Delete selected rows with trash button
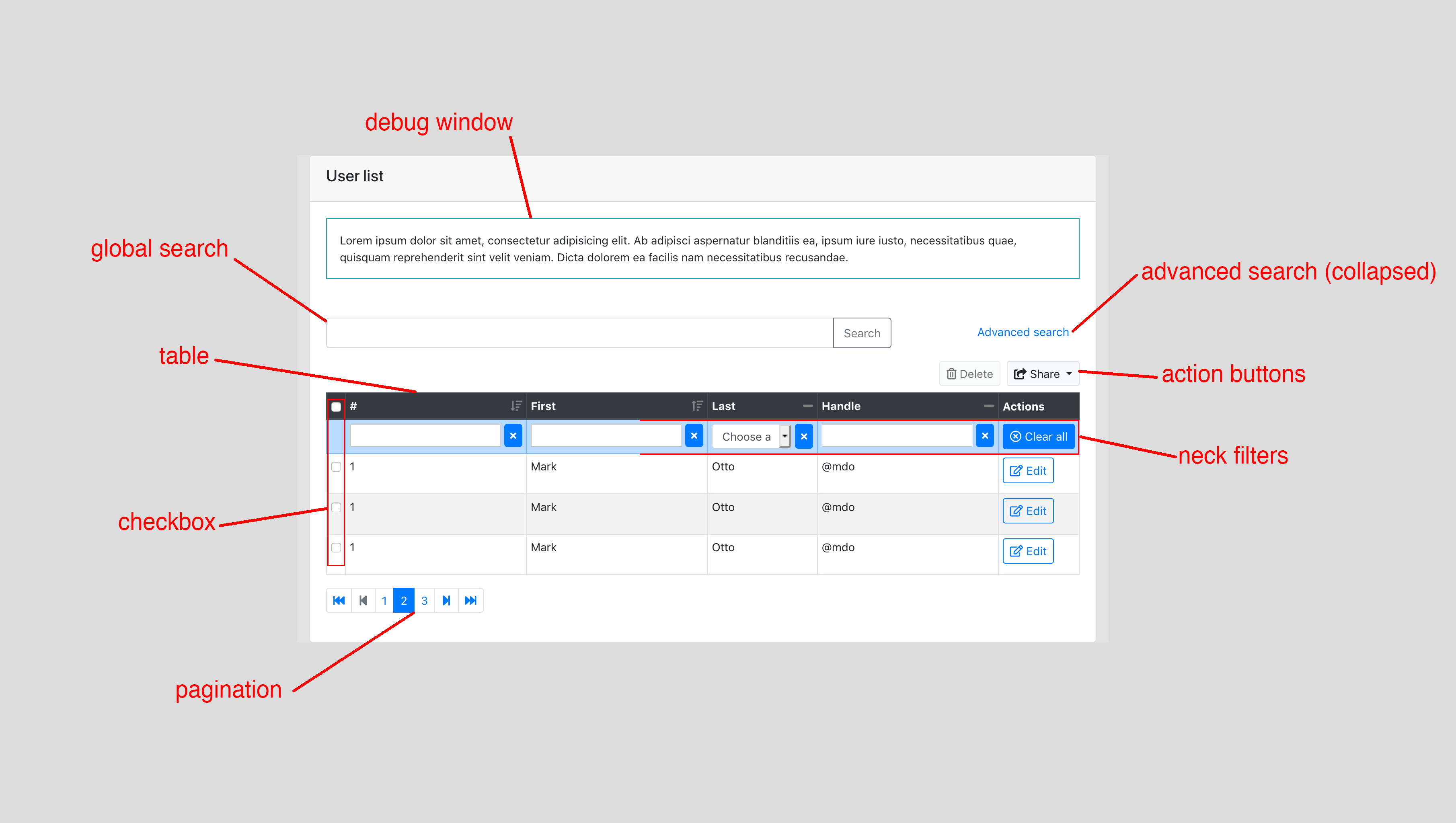 (969, 374)
